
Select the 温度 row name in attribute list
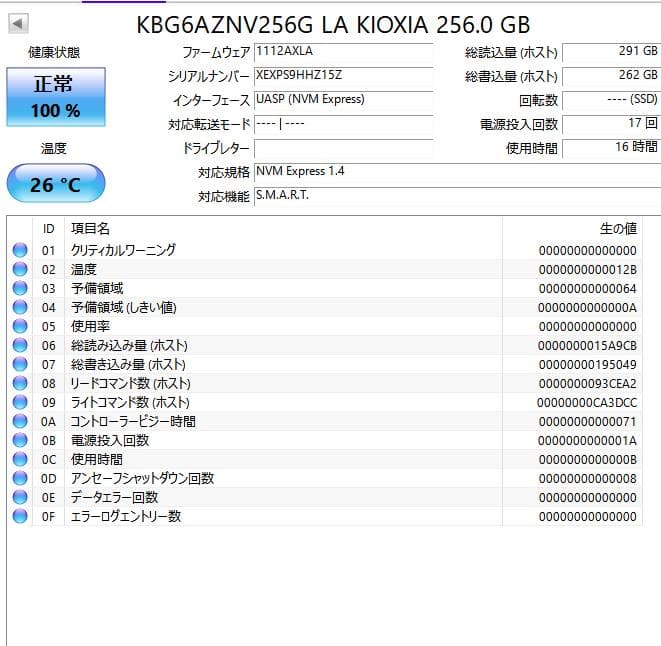83,269
